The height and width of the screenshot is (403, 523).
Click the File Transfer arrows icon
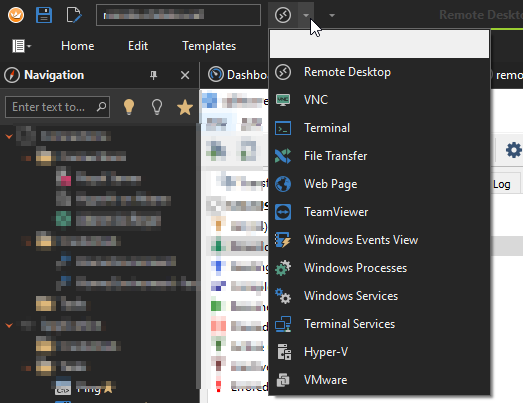[x=283, y=156]
